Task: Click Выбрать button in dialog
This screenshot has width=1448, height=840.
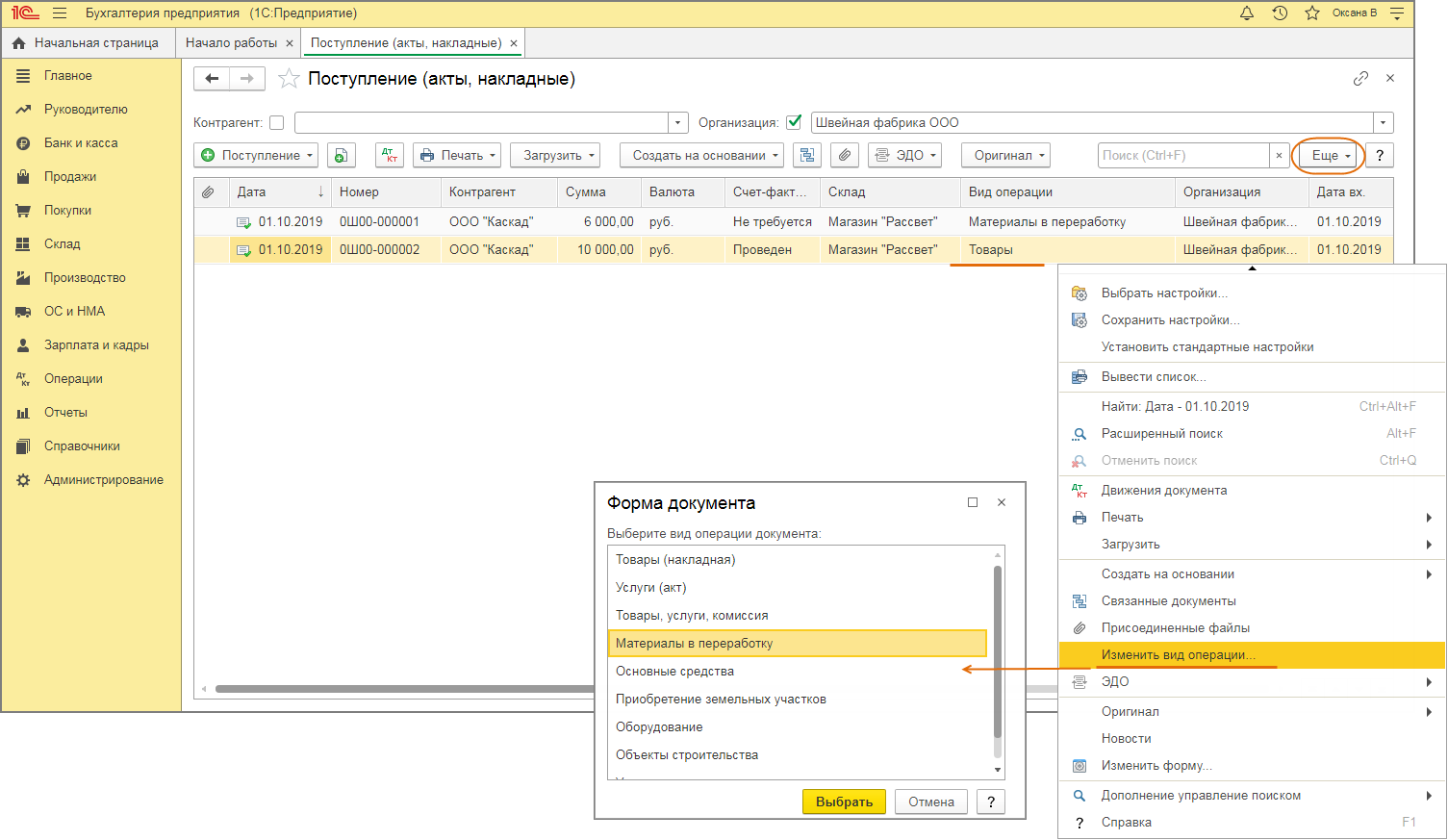Action: [x=844, y=802]
